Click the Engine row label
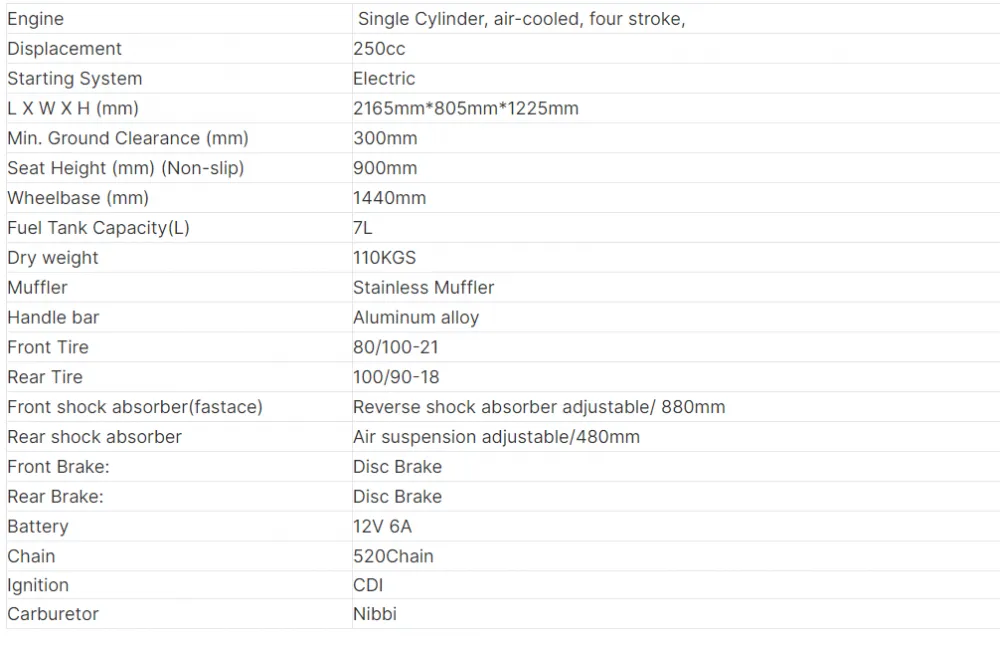This screenshot has width=1000, height=646. [x=36, y=19]
